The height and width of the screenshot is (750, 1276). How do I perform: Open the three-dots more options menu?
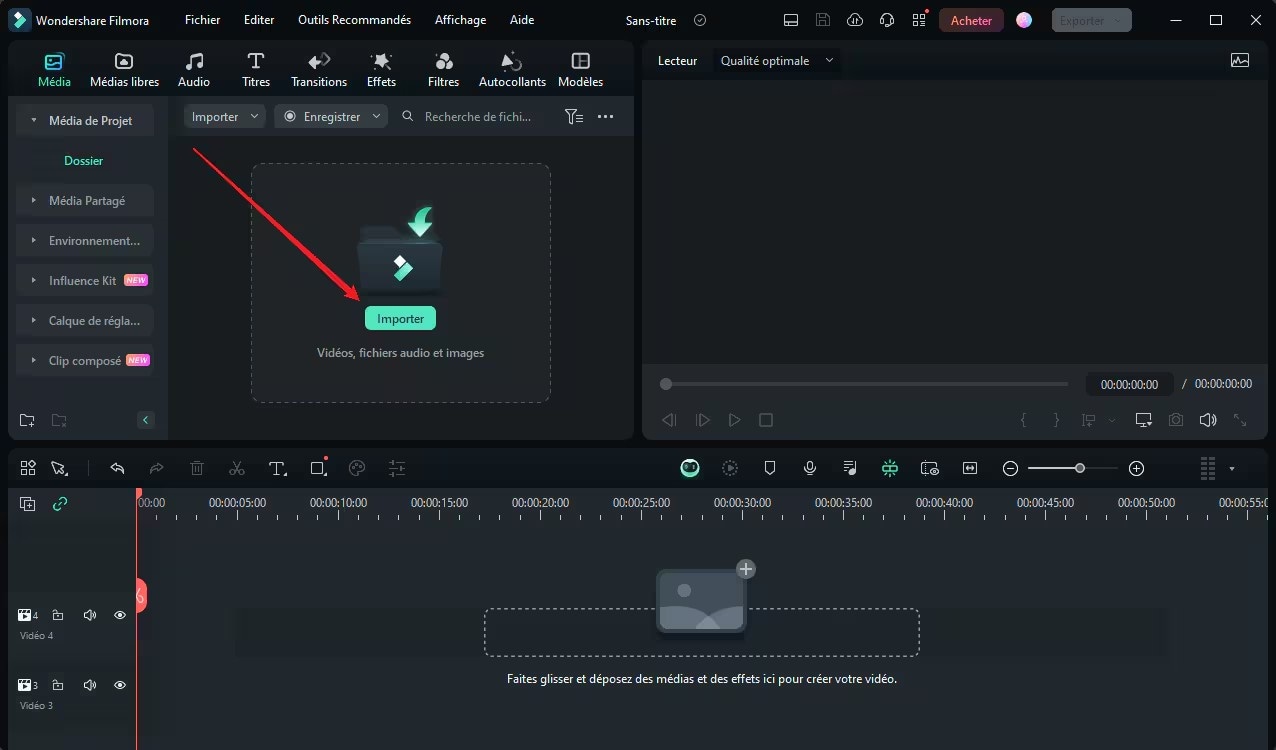pyautogui.click(x=605, y=117)
